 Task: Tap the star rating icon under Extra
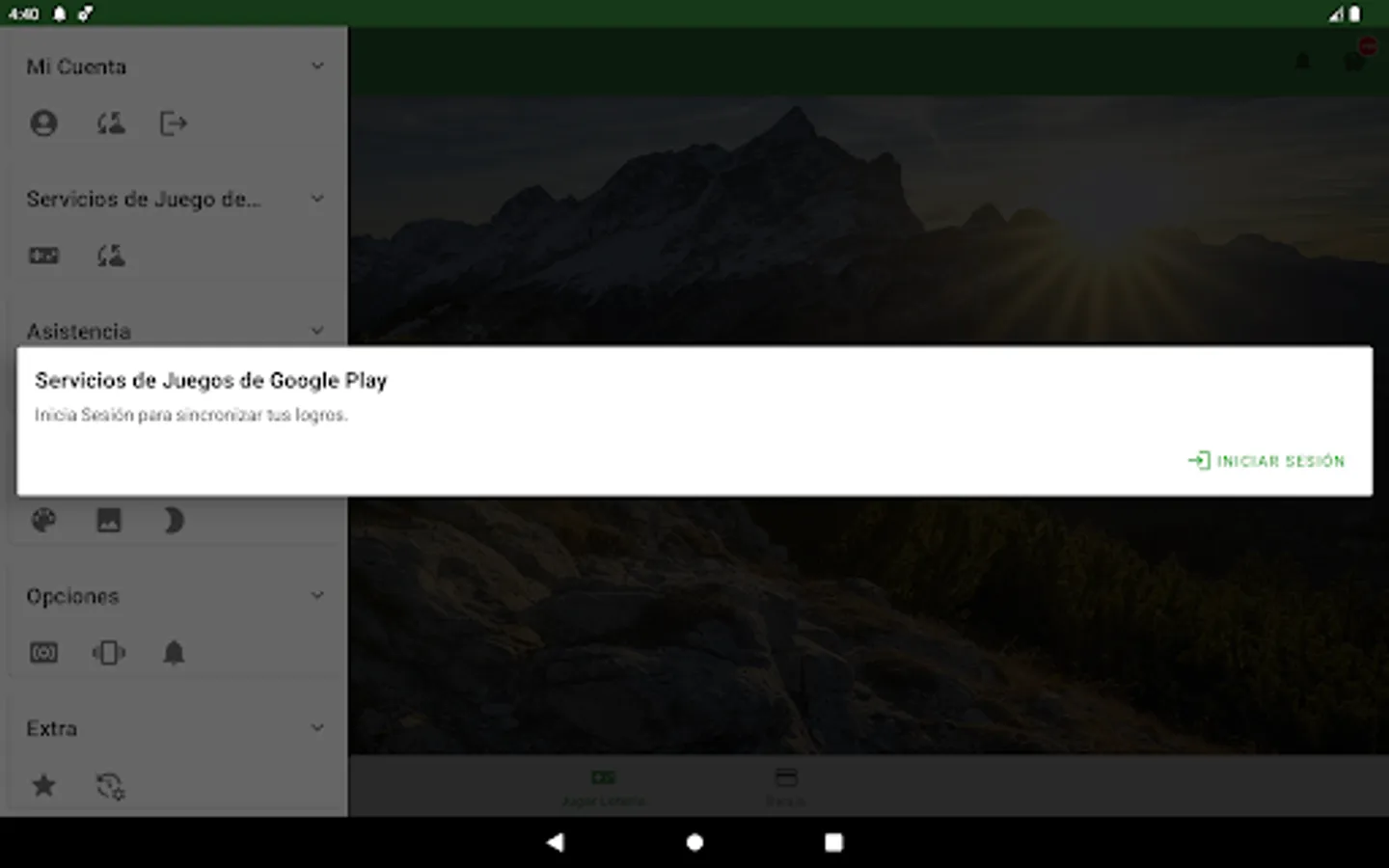click(x=43, y=785)
